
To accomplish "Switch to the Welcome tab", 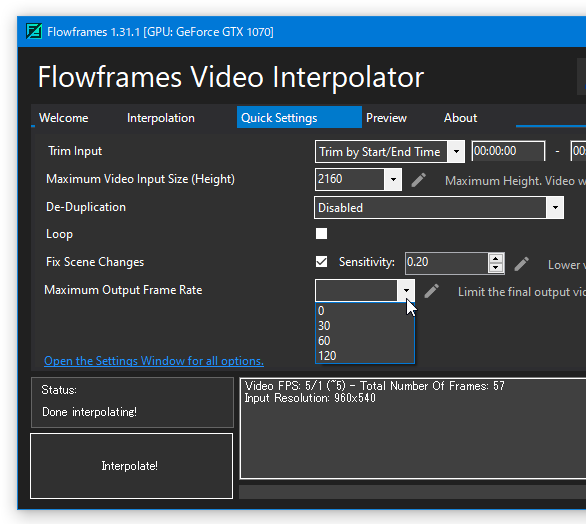I will click(64, 118).
